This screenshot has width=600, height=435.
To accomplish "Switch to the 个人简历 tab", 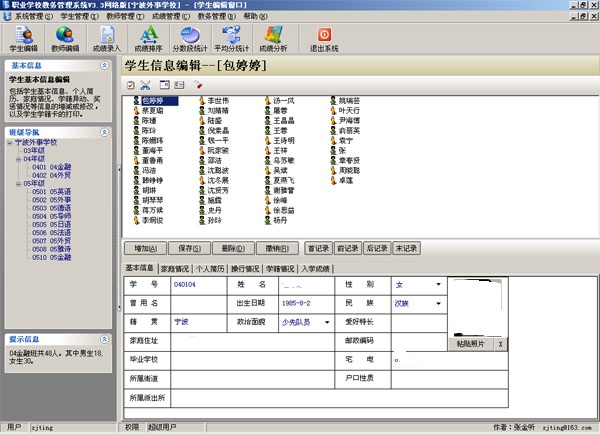I will (x=210, y=269).
